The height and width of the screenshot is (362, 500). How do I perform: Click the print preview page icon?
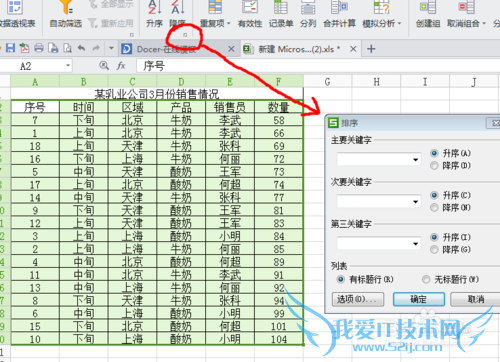coord(53,48)
